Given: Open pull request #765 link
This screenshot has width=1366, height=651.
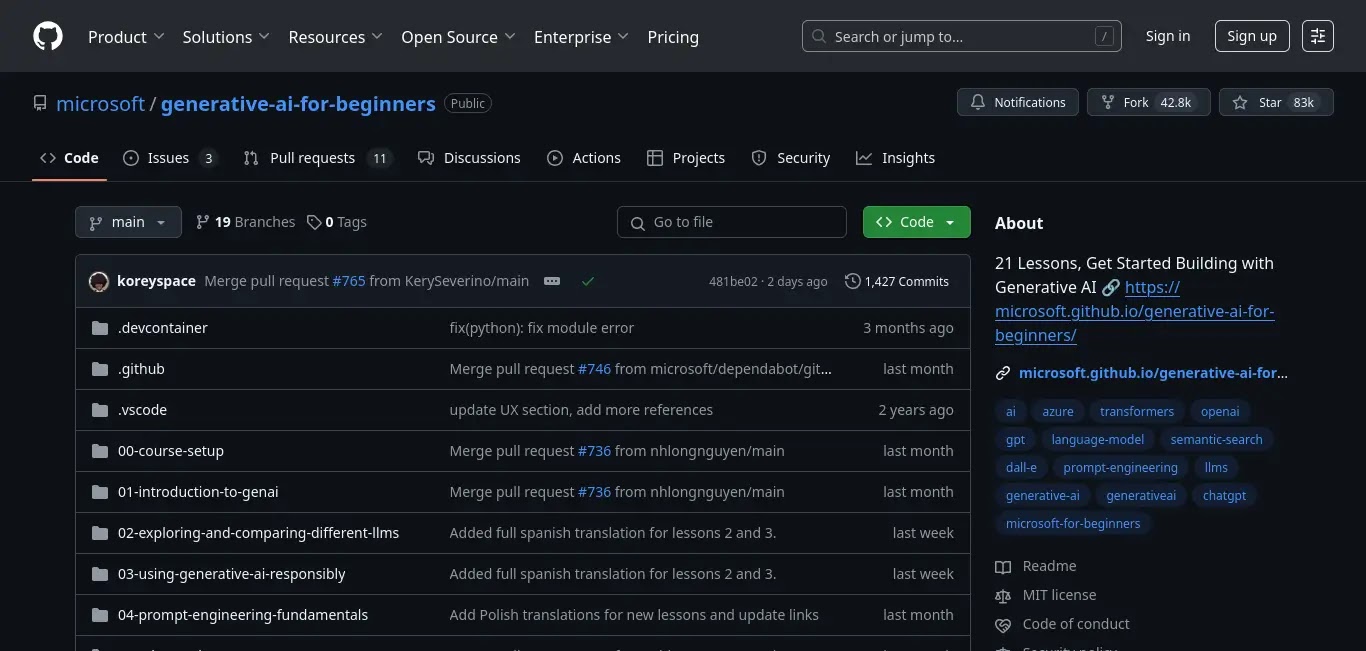Looking at the screenshot, I should tap(349, 281).
